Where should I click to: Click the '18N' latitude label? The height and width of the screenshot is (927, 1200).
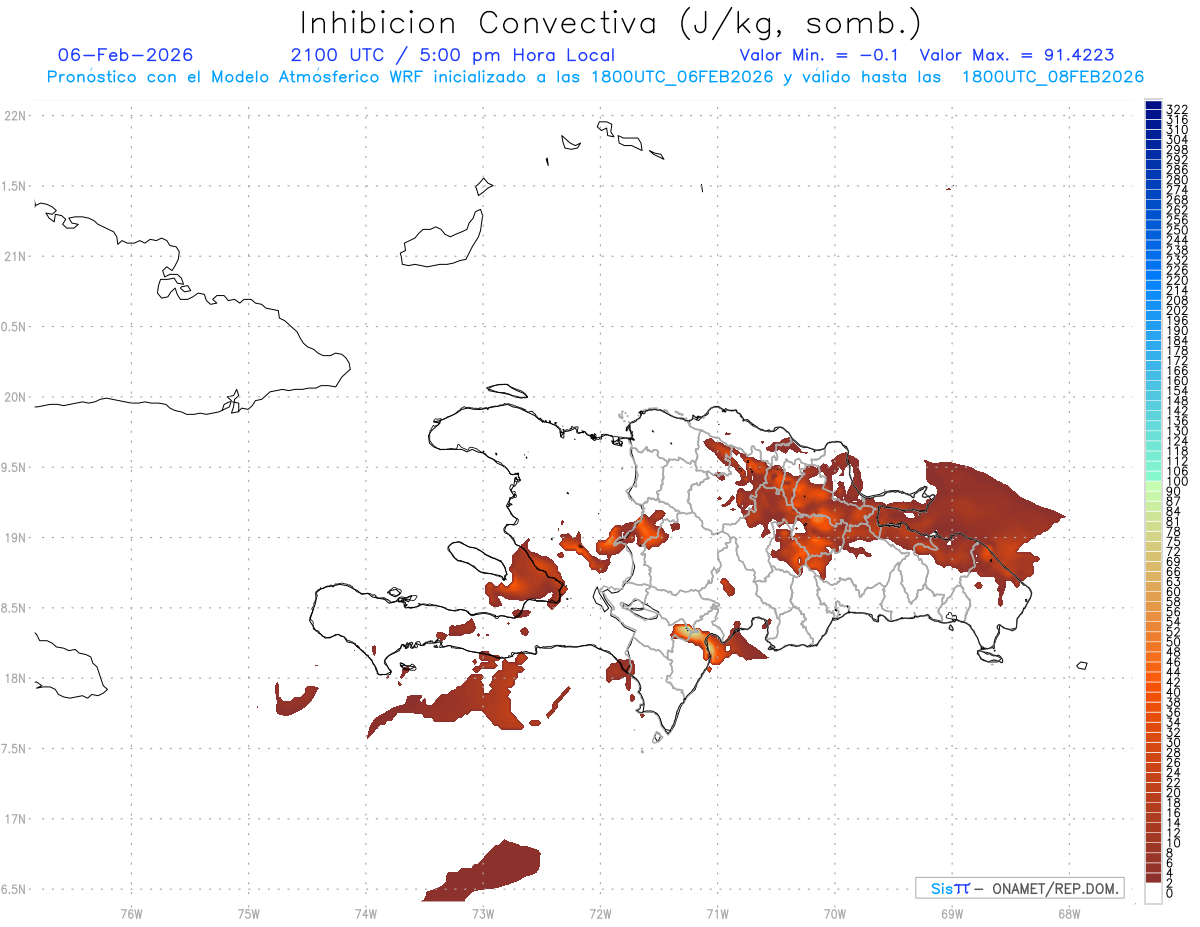(16, 678)
